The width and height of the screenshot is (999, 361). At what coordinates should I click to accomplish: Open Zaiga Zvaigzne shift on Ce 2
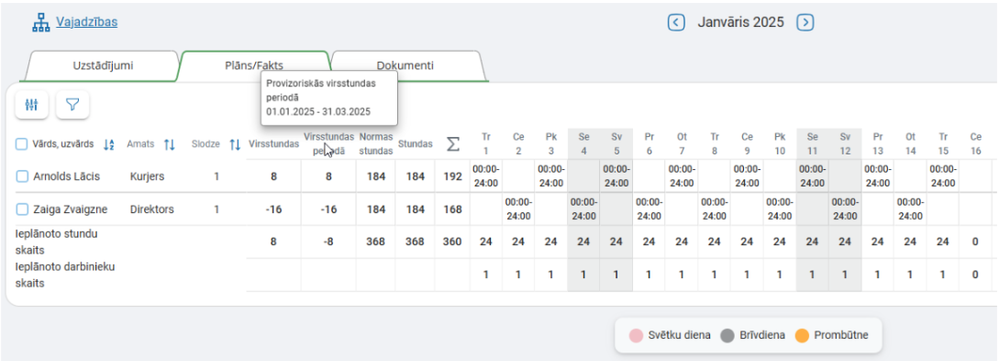pyautogui.click(x=519, y=209)
